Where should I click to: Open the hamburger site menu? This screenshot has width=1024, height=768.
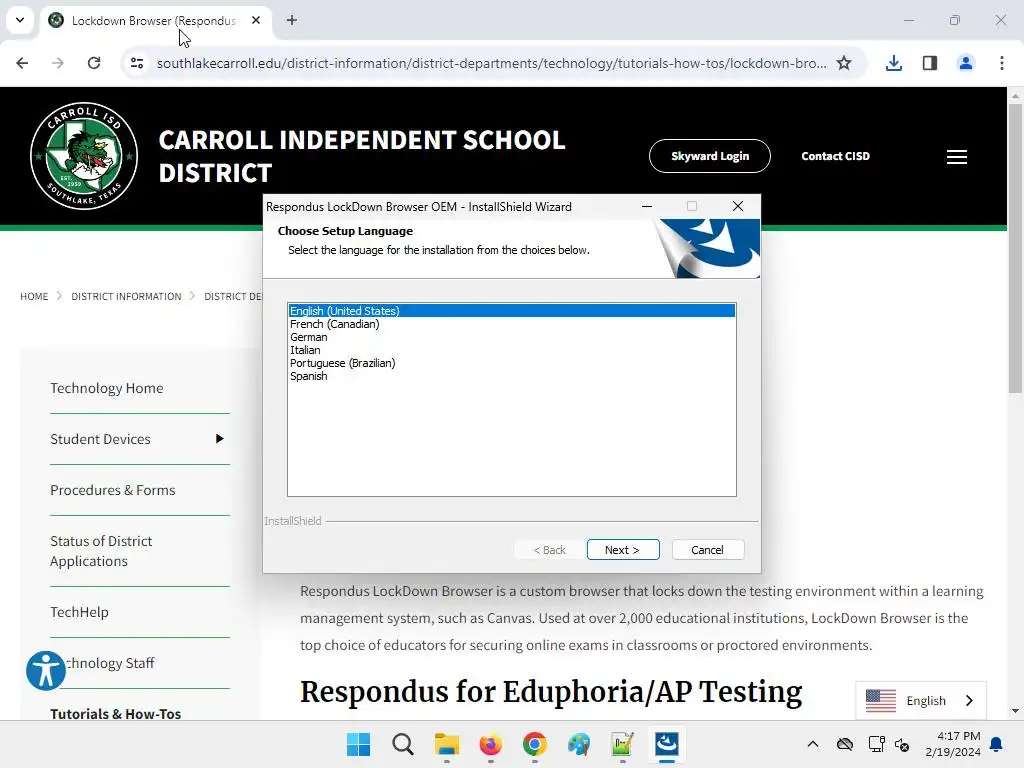click(x=957, y=157)
